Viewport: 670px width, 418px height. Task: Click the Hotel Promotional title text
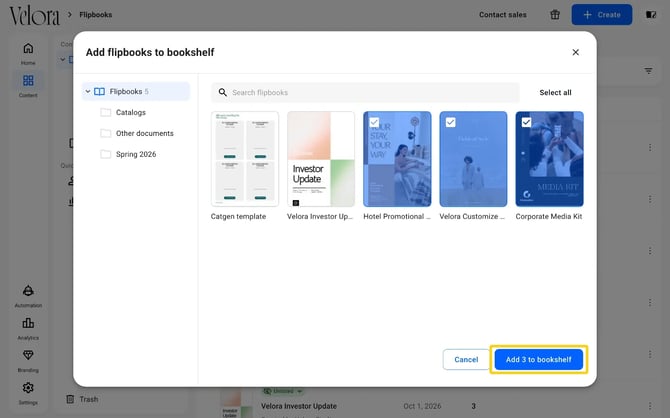click(x=397, y=216)
